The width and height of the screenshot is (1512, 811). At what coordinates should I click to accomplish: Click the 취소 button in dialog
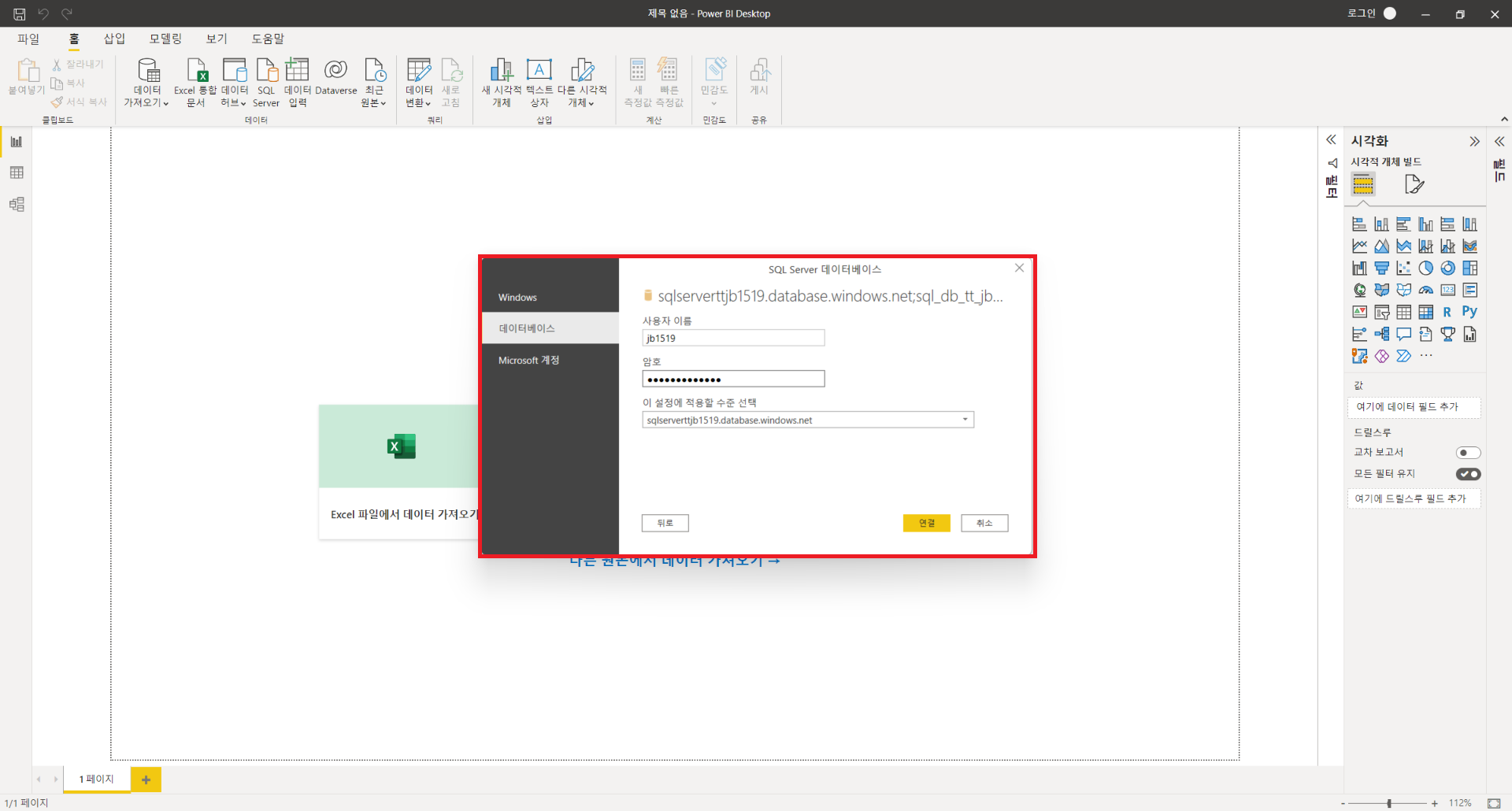point(984,523)
